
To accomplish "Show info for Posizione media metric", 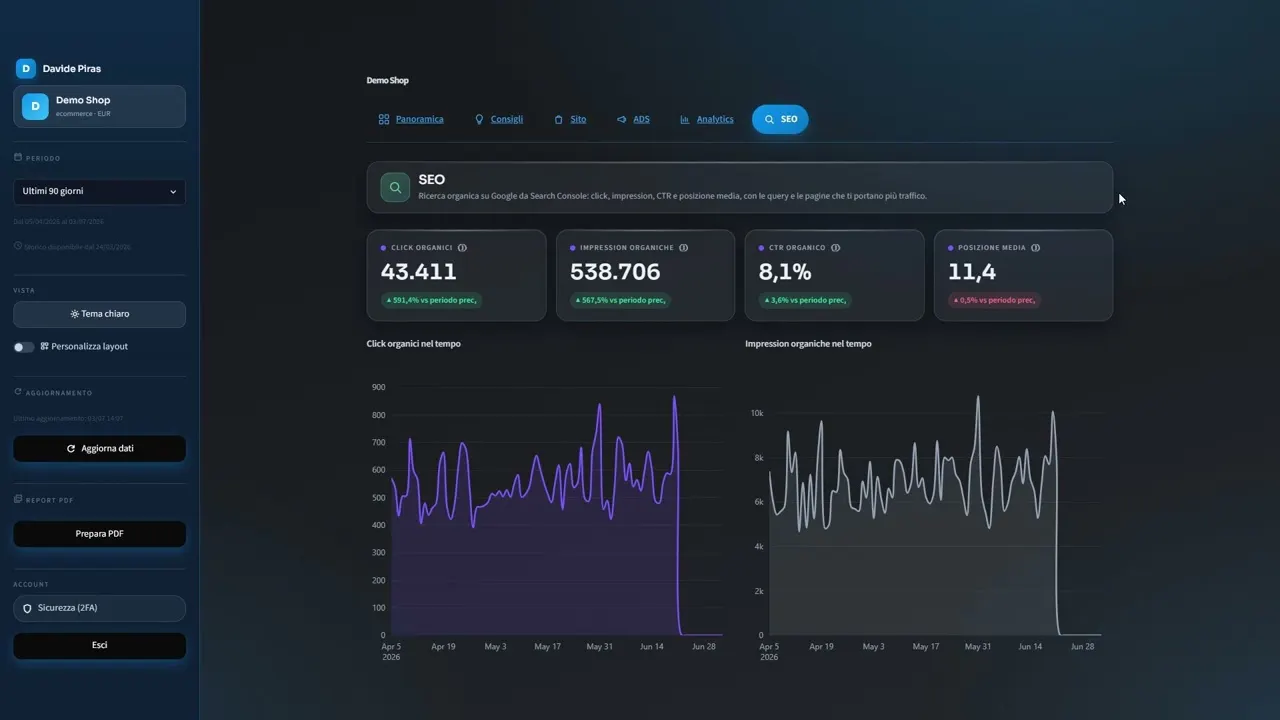I will pos(1035,247).
